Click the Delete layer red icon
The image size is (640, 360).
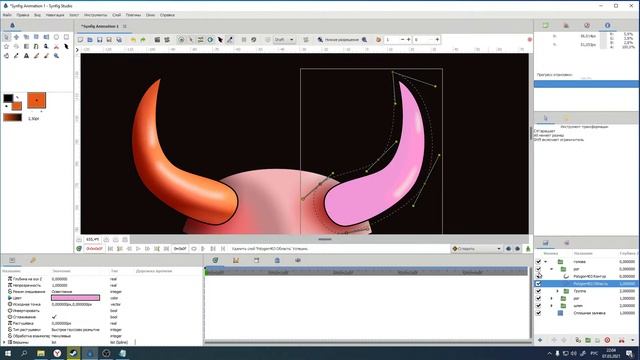point(607,340)
